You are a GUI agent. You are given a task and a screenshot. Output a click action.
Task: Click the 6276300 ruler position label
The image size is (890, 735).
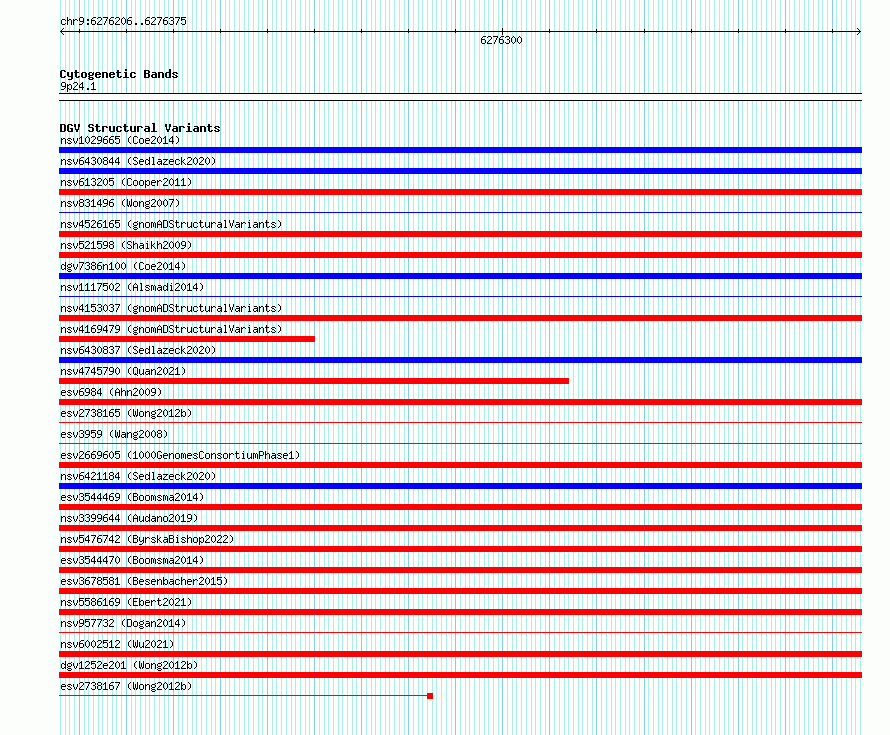[x=501, y=40]
